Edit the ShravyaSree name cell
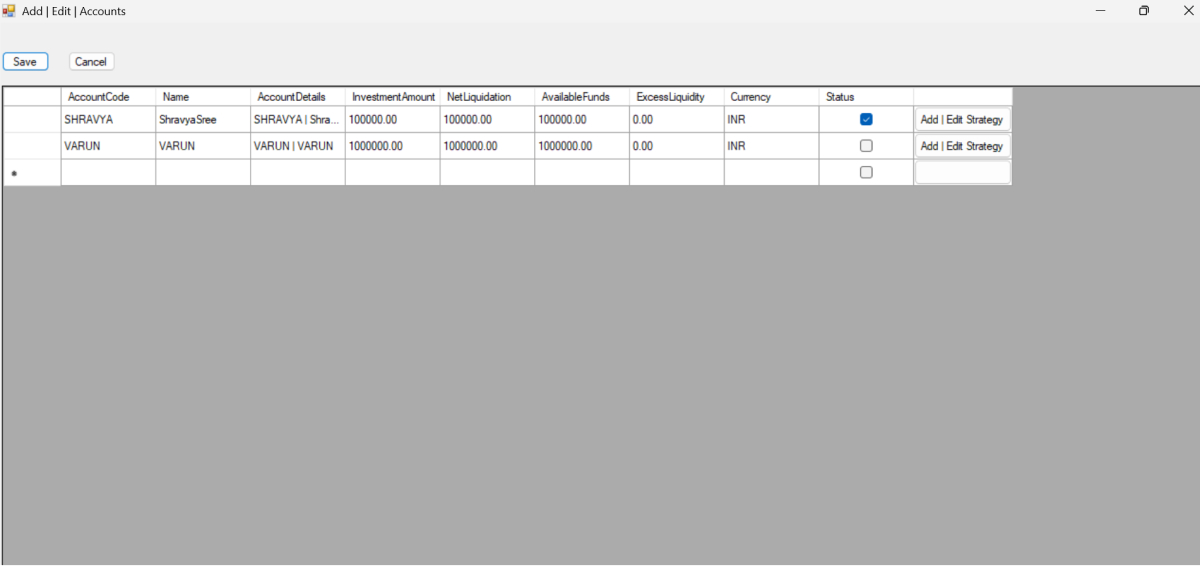Image resolution: width=1200 pixels, height=566 pixels. [x=202, y=119]
